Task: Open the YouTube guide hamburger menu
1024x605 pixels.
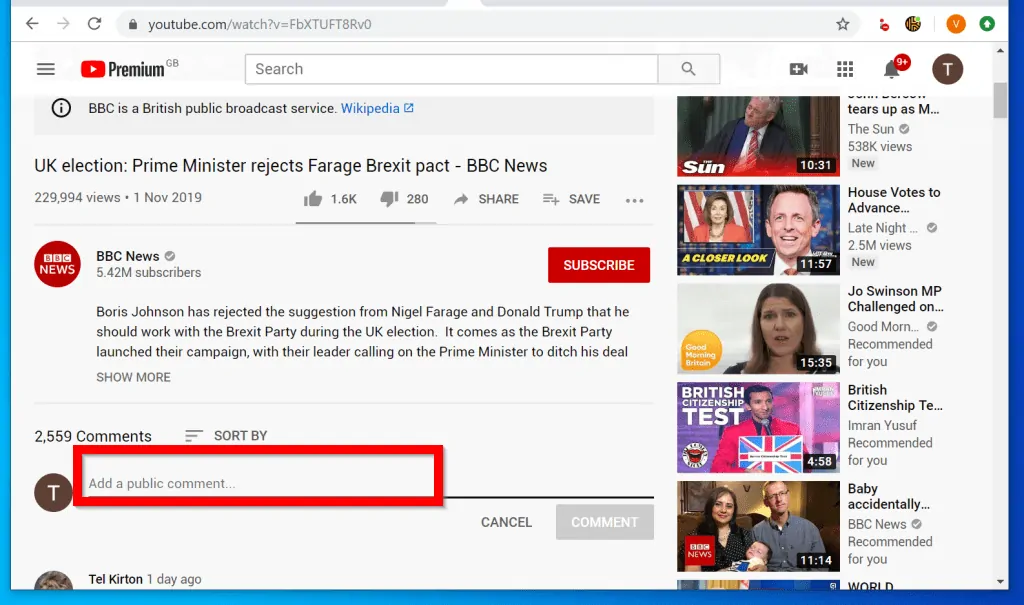Action: coord(45,69)
